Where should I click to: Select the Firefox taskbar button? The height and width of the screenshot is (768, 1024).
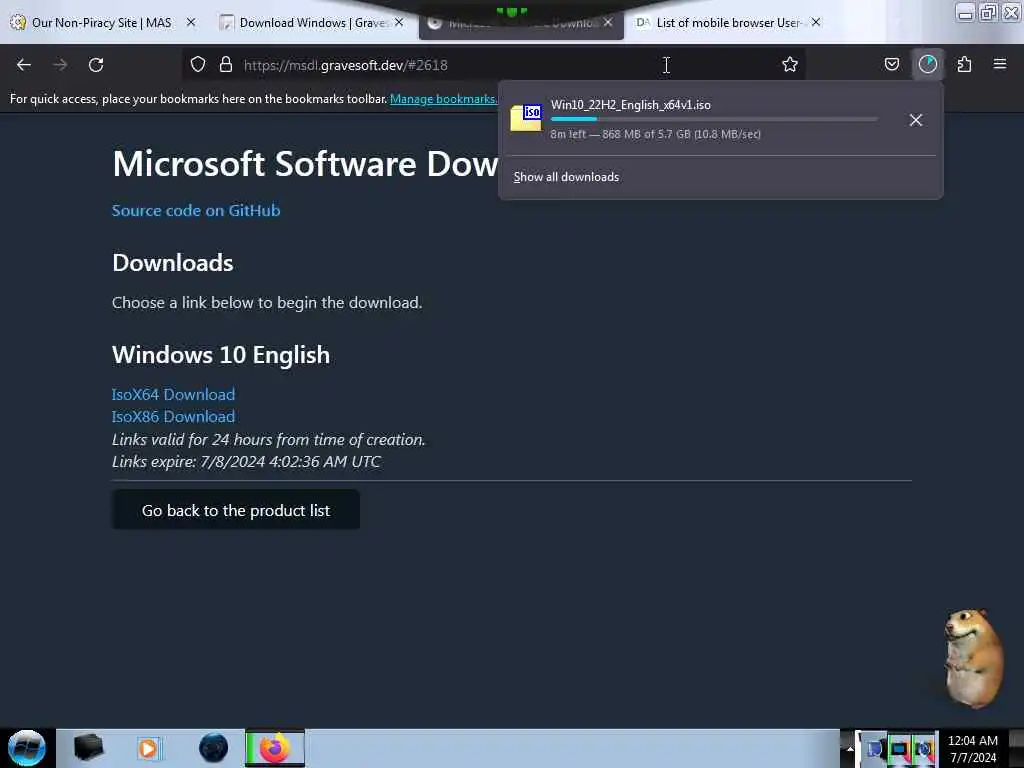pos(275,748)
